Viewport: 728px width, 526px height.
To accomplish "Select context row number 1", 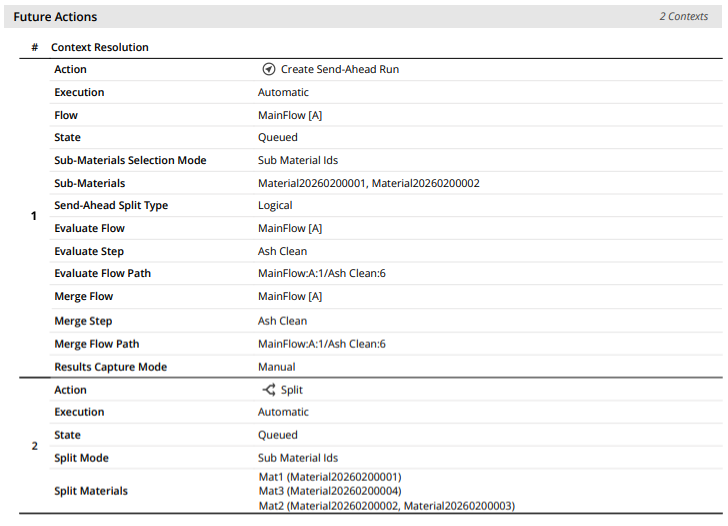I will (x=33, y=216).
